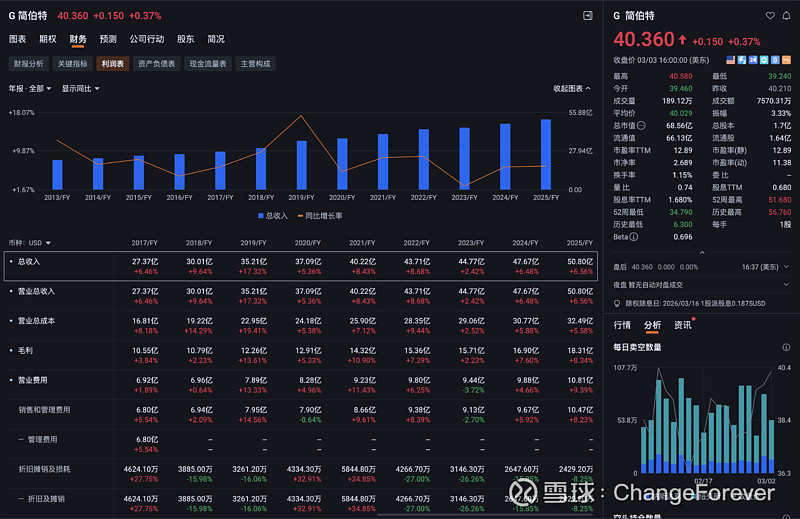Screen dimensions: 800x519
Task: Open the 股东 tab
Action: pos(185,39)
